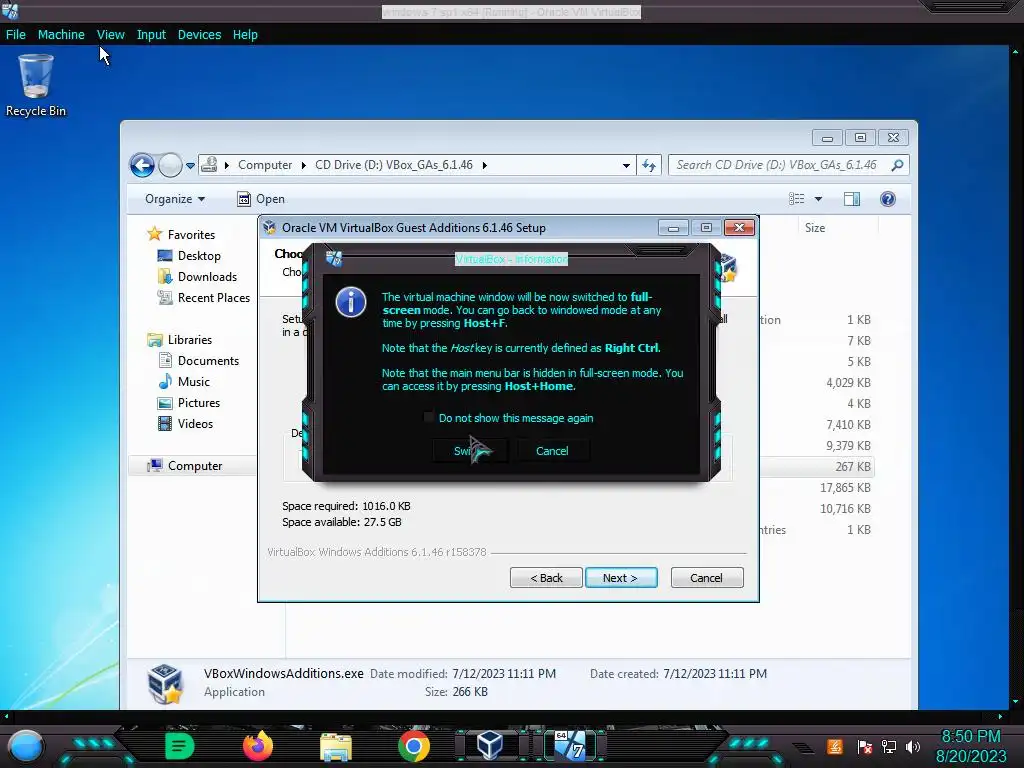The height and width of the screenshot is (768, 1024).
Task: Click the drive icon in the address bar
Action: 209,165
